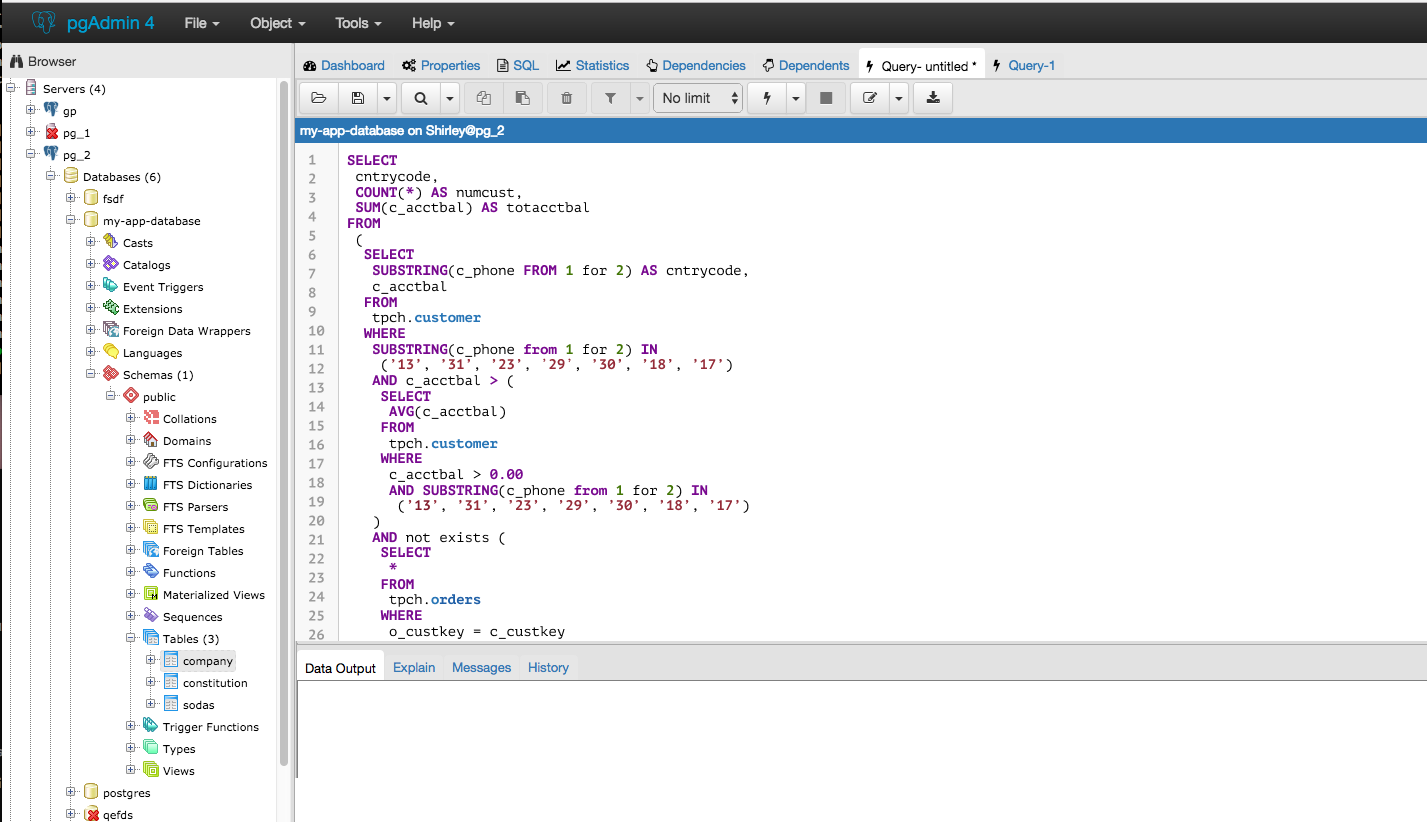1427x822 pixels.
Task: Open the execute options dropdown arrow
Action: (x=796, y=98)
